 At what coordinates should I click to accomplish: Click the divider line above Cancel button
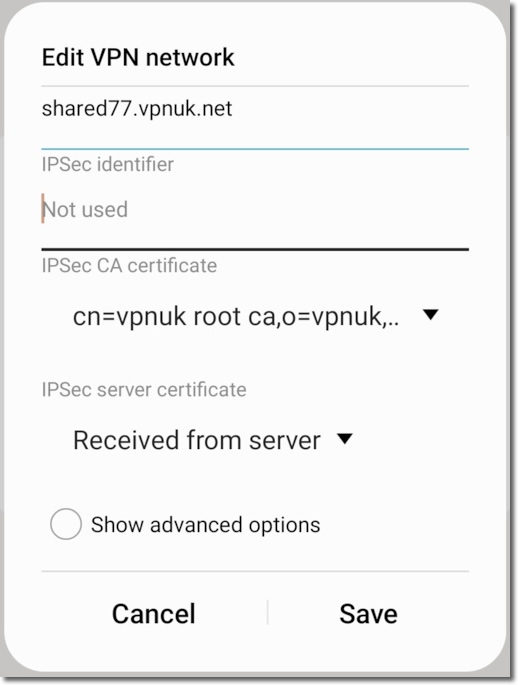click(x=255, y=571)
